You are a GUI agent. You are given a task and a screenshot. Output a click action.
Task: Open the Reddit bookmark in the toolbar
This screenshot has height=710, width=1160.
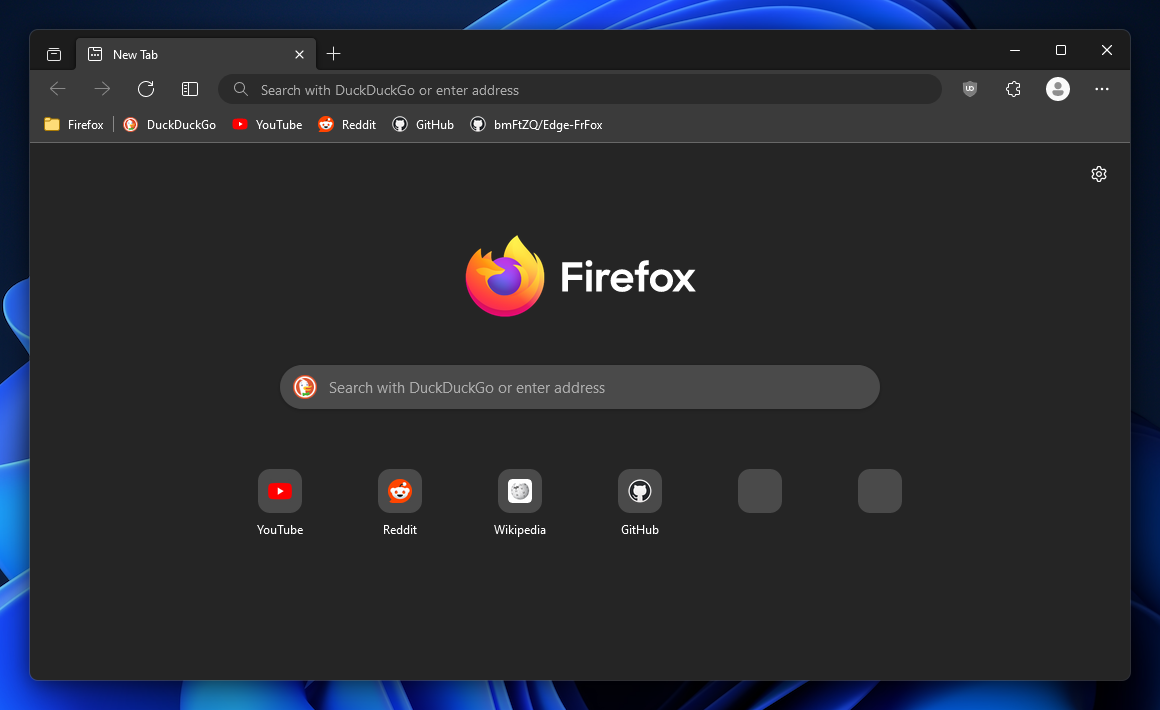[347, 124]
